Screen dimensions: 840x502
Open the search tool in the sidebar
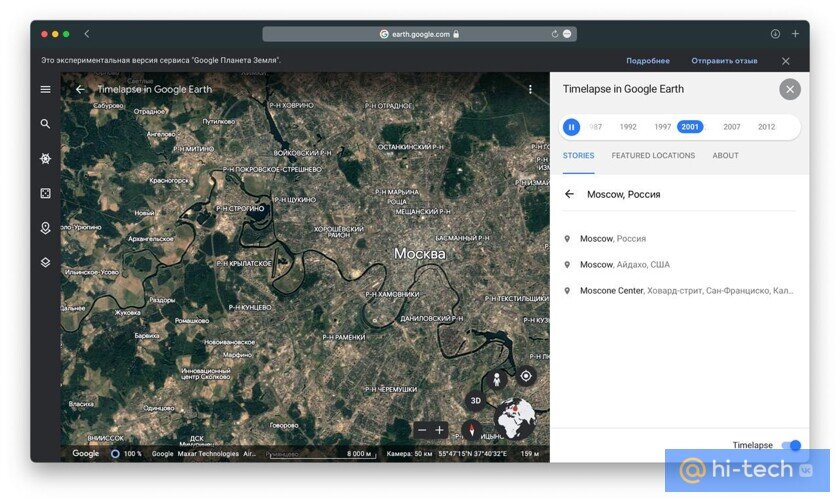[46, 124]
